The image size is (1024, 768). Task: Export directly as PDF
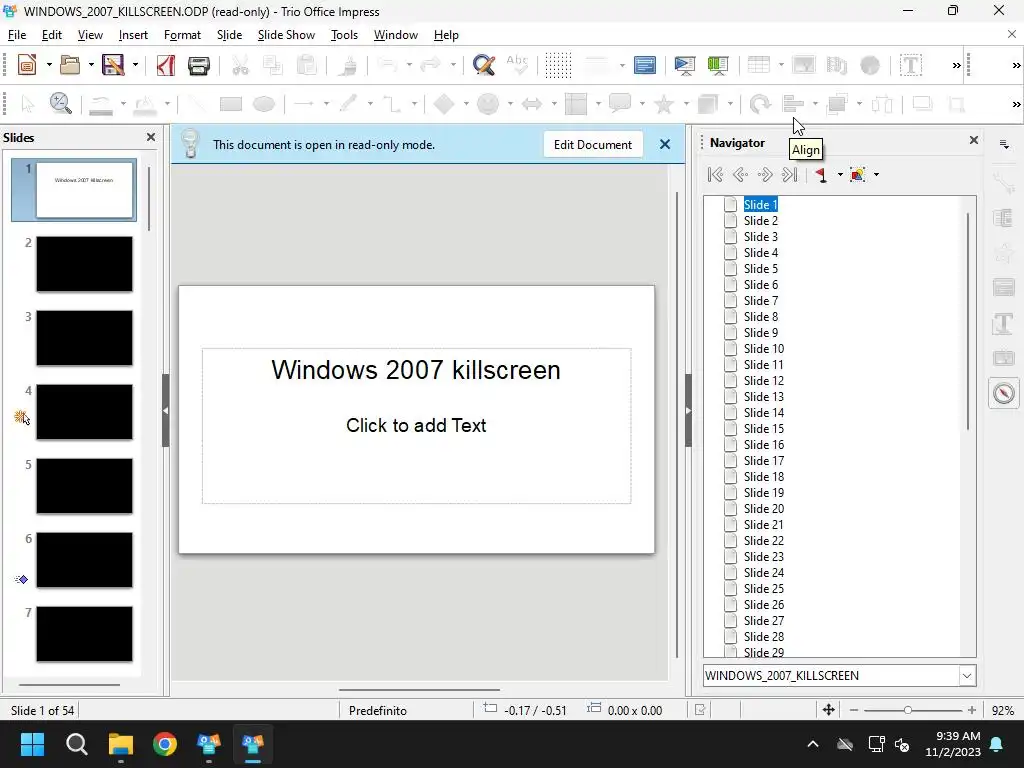pos(166,65)
